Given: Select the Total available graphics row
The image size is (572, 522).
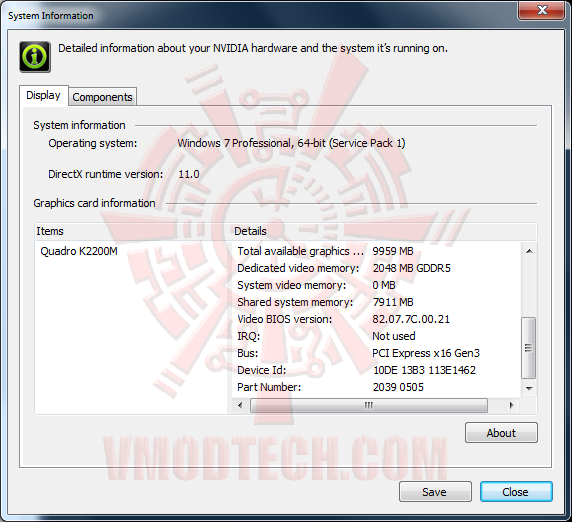Looking at the screenshot, I should coord(376,251).
